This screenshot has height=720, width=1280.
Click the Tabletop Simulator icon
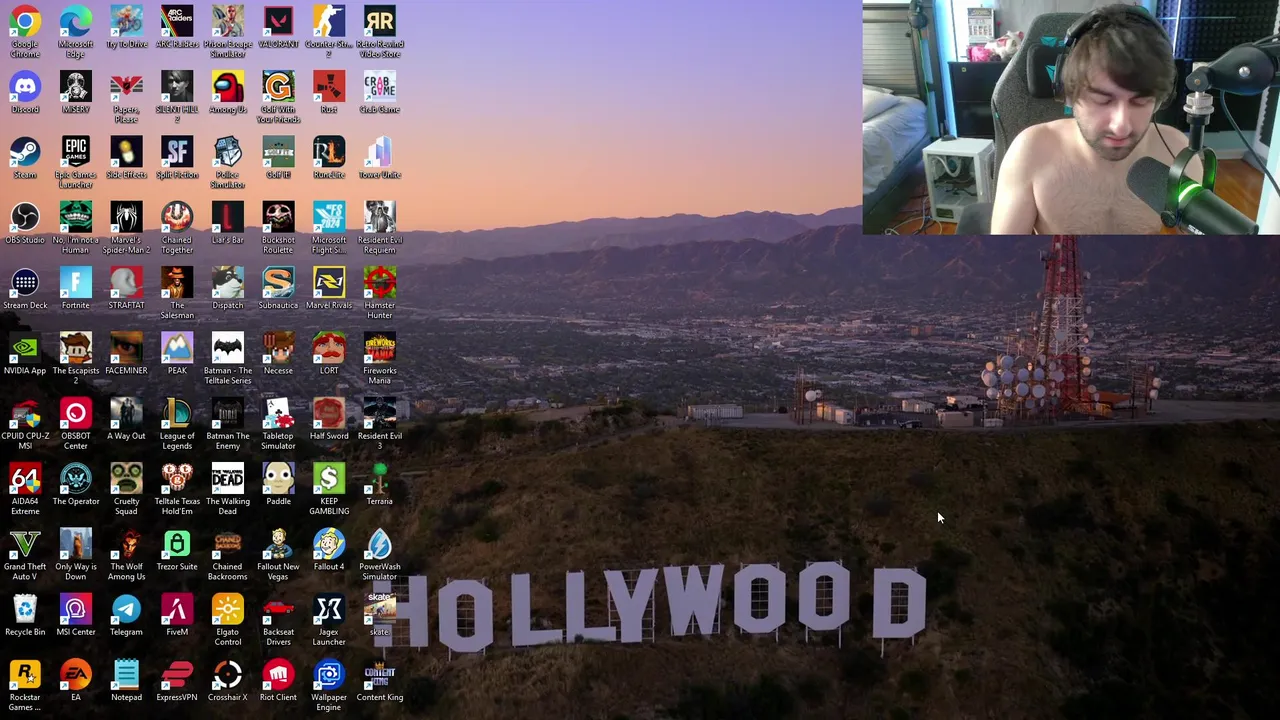point(278,412)
